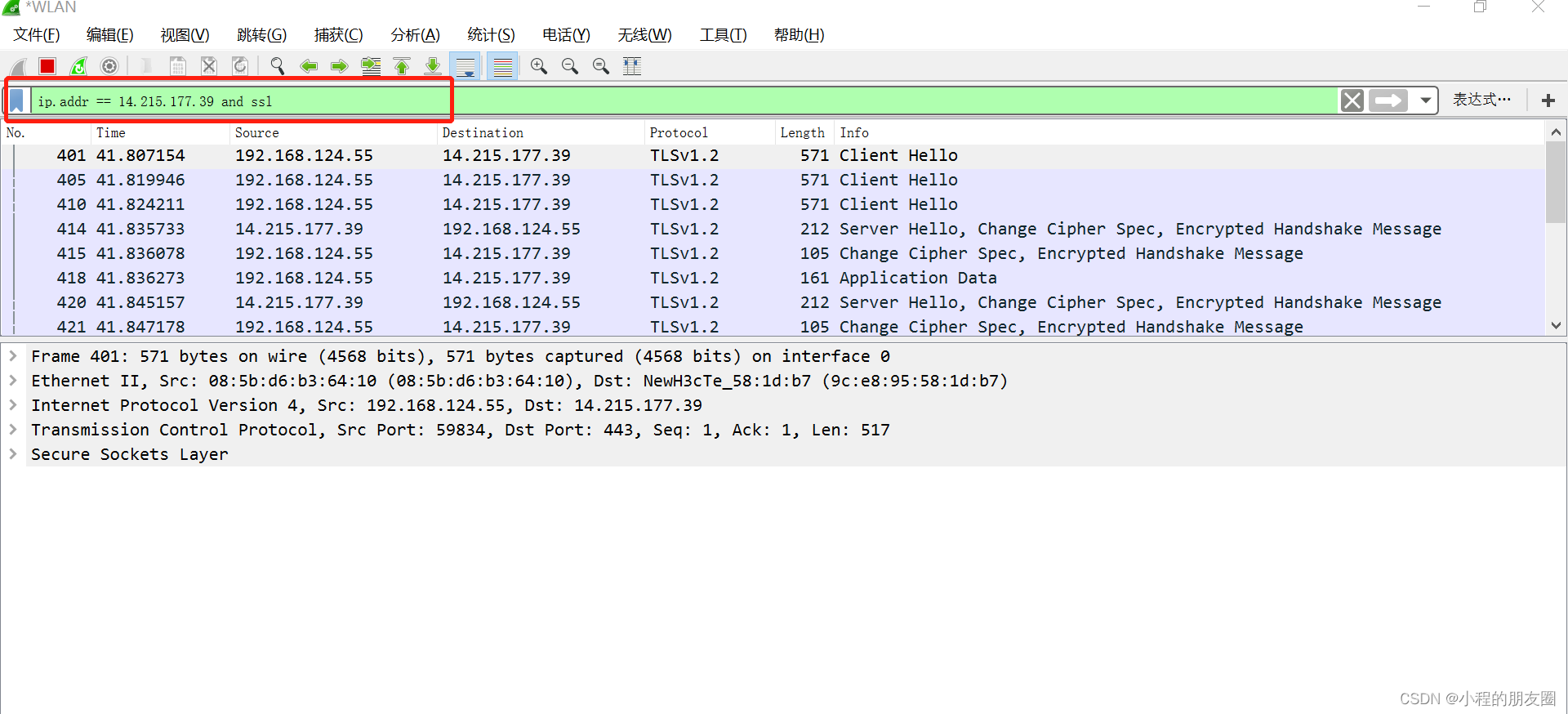Toggle packet list colorization
This screenshot has height=714, width=1568.
503,66
